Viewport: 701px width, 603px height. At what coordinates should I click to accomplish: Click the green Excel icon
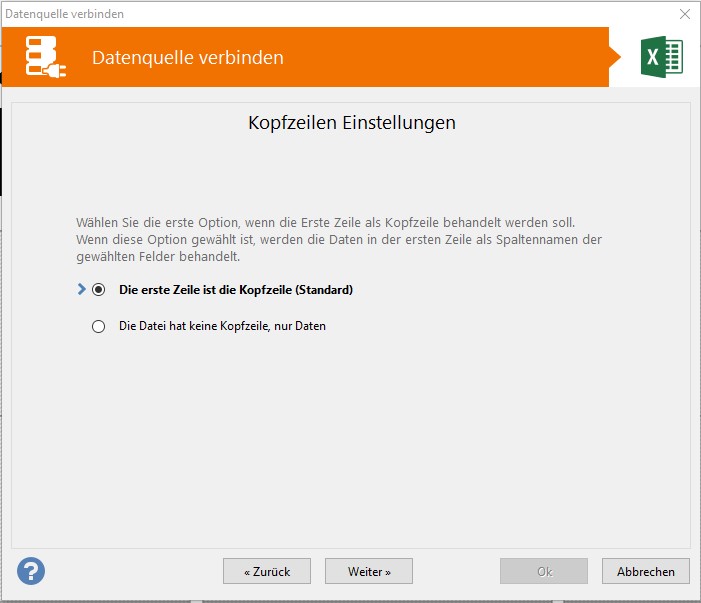coord(661,57)
